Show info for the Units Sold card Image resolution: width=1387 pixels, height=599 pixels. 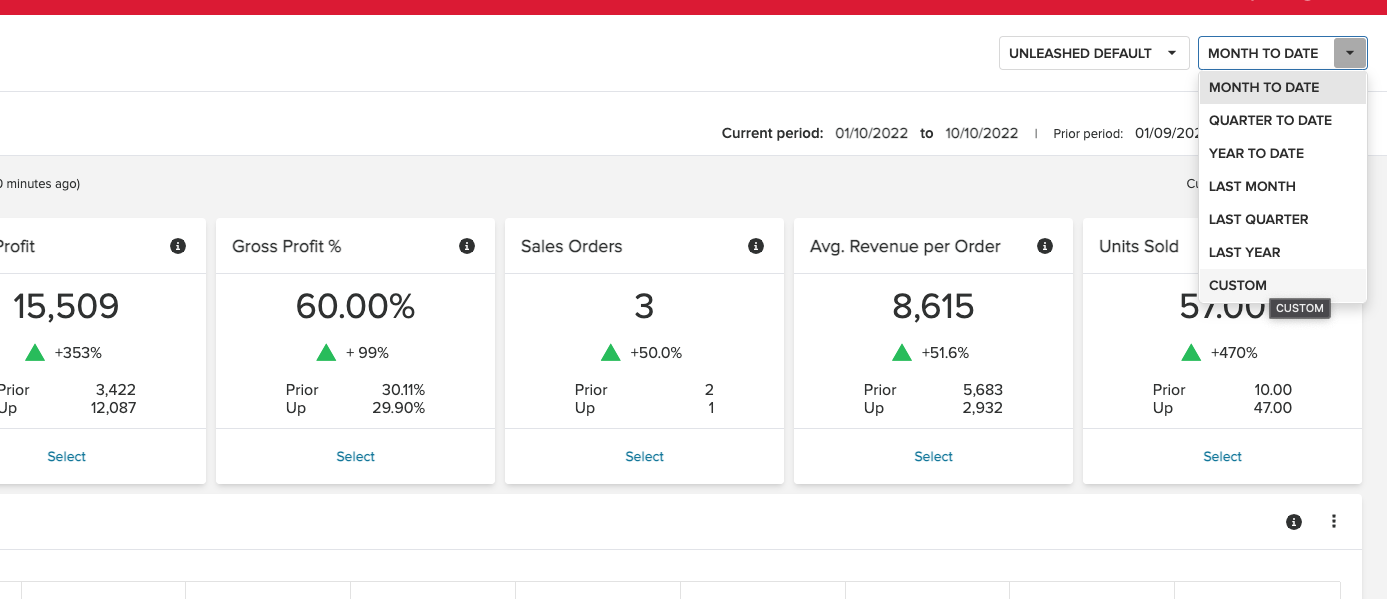[1333, 245]
